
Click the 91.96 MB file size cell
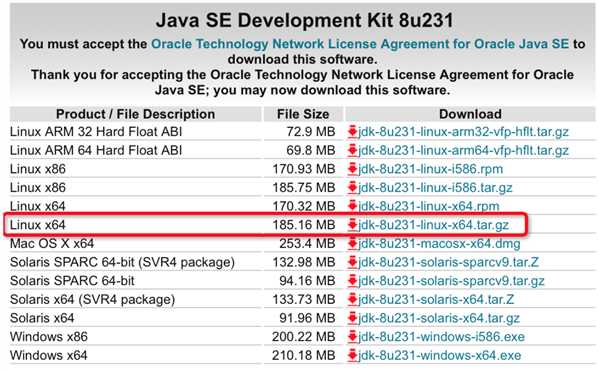tap(307, 318)
